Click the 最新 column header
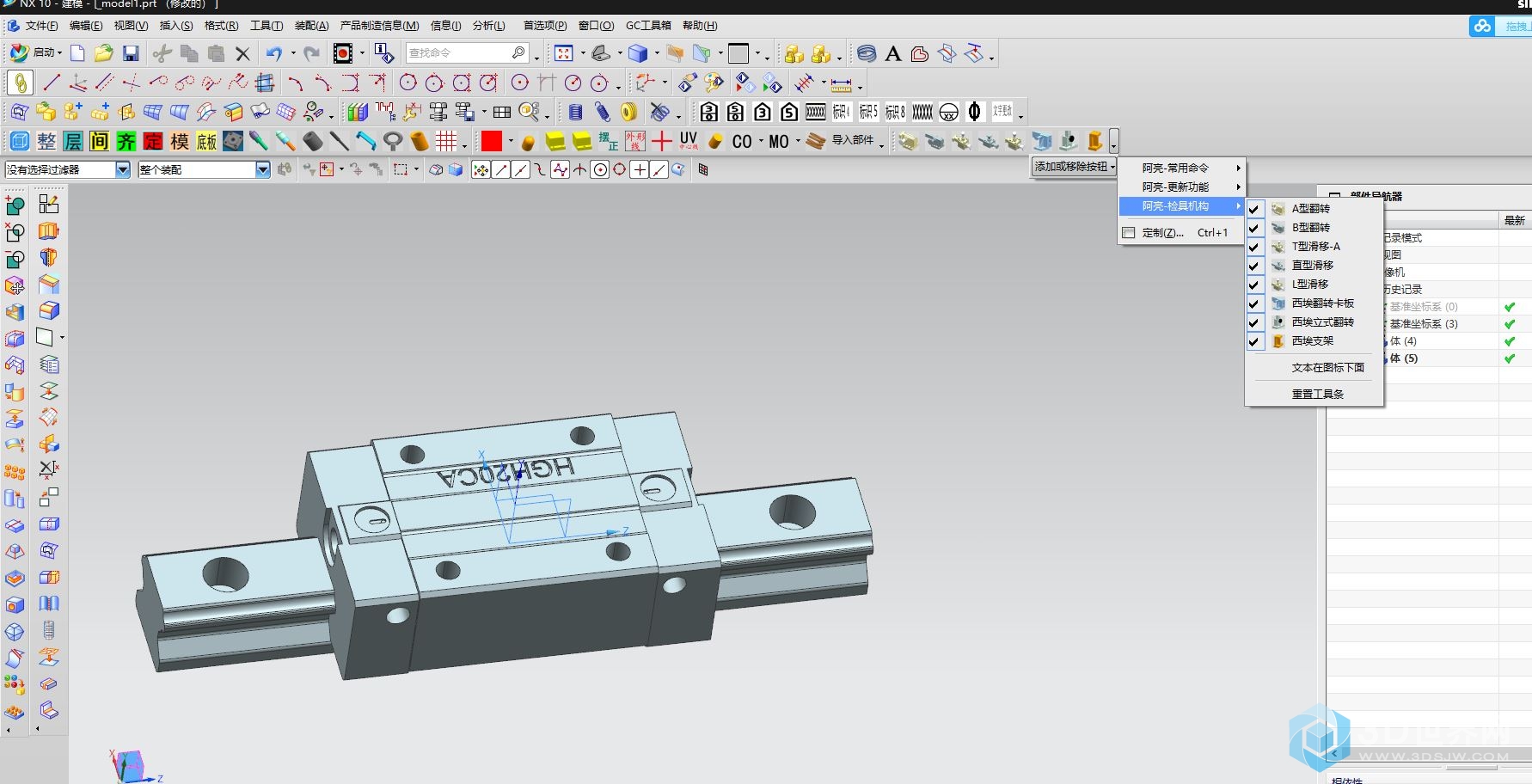Image resolution: width=1532 pixels, height=784 pixels. [x=1514, y=221]
